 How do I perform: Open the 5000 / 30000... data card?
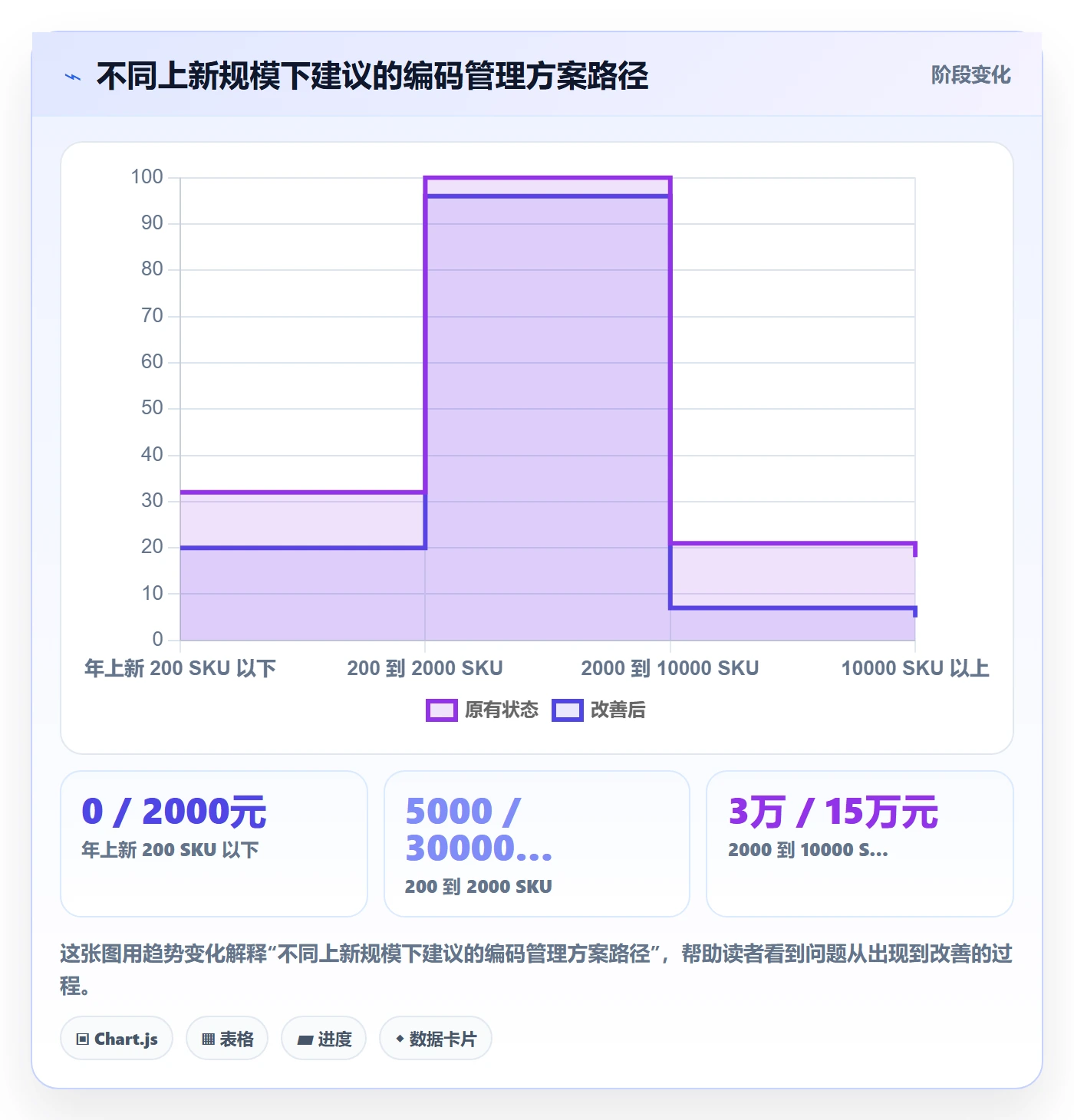point(537,844)
